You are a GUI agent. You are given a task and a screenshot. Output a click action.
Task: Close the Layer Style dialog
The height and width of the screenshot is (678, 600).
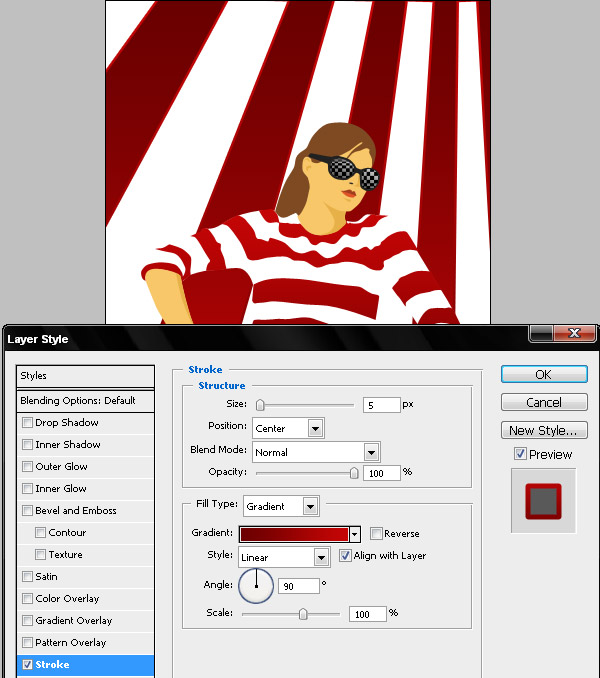point(574,333)
